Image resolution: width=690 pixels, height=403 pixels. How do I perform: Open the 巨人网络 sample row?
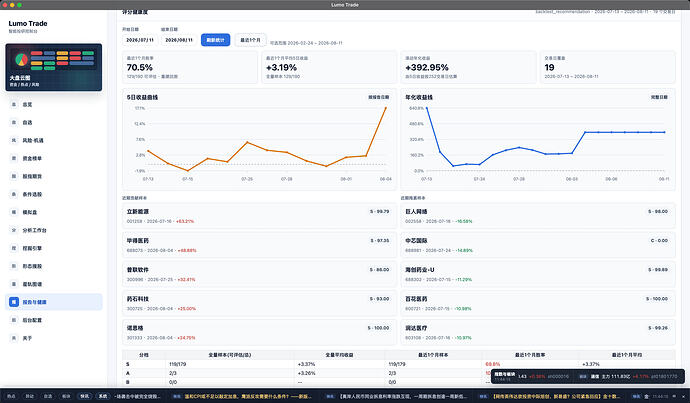(x=537, y=216)
